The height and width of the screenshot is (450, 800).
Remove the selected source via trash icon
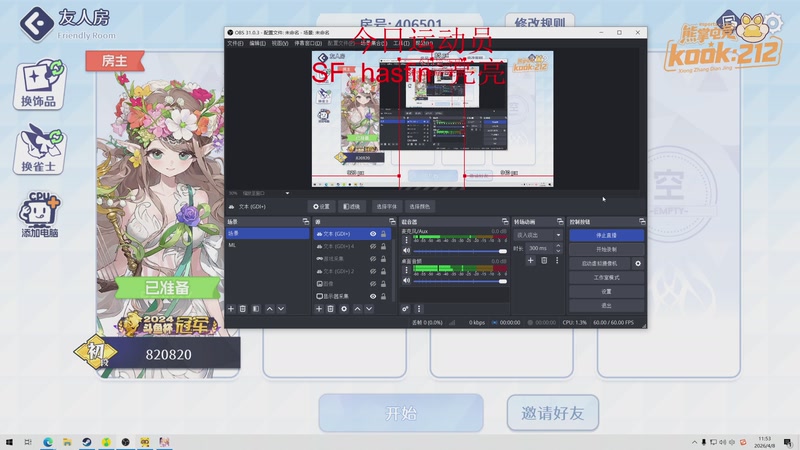point(331,309)
